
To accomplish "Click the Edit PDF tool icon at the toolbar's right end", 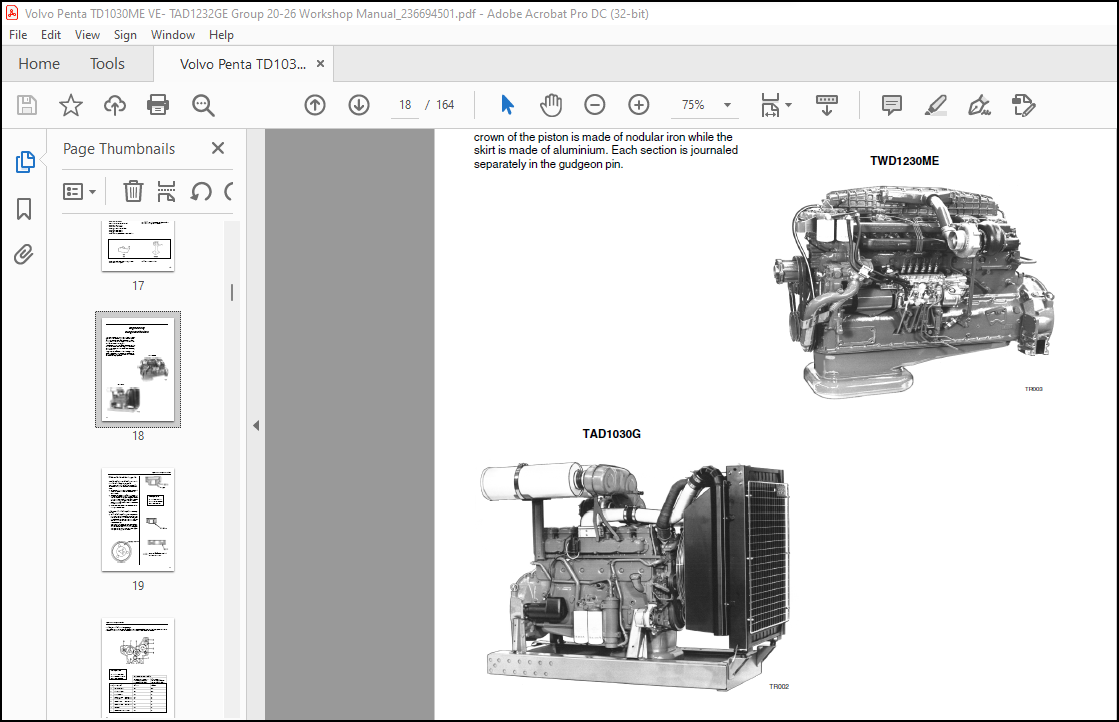I will [x=1023, y=105].
